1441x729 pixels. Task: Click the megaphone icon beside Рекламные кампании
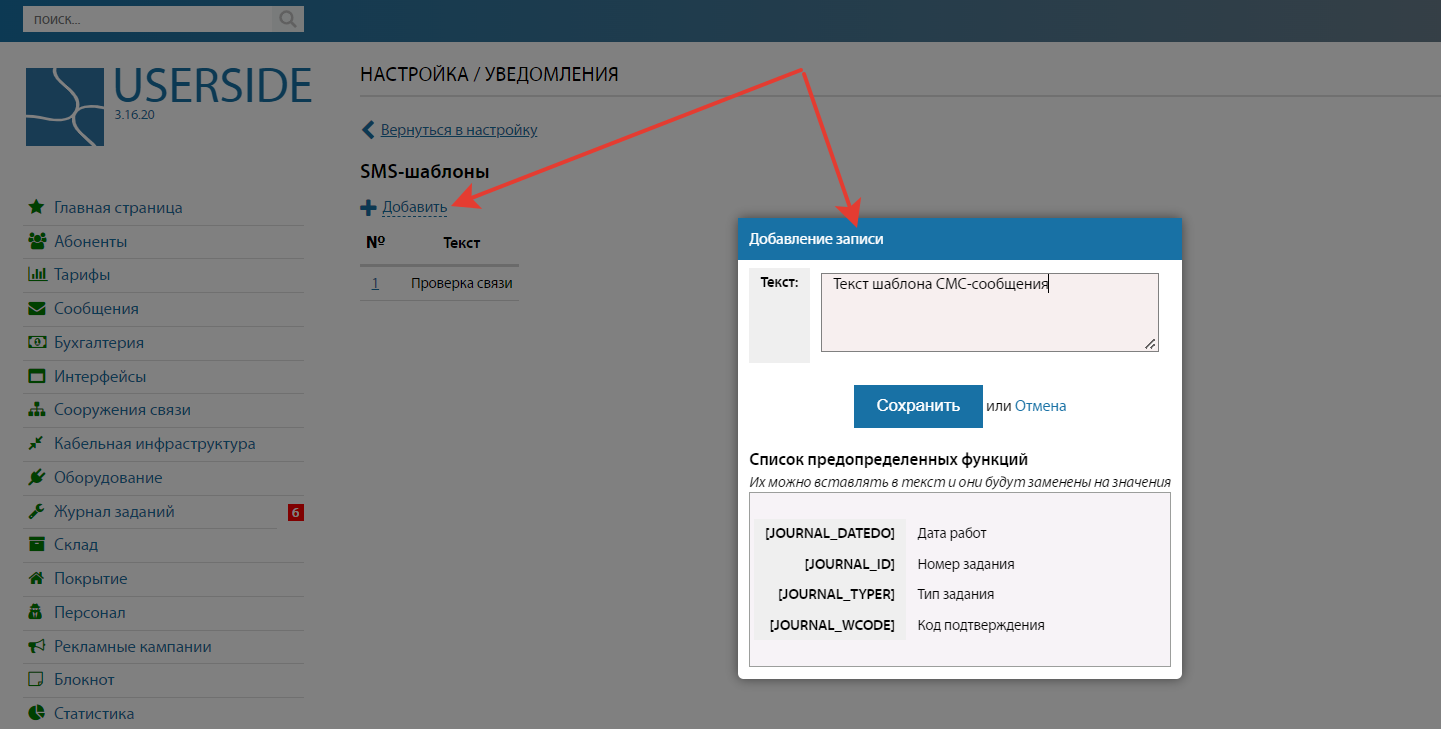point(37,646)
